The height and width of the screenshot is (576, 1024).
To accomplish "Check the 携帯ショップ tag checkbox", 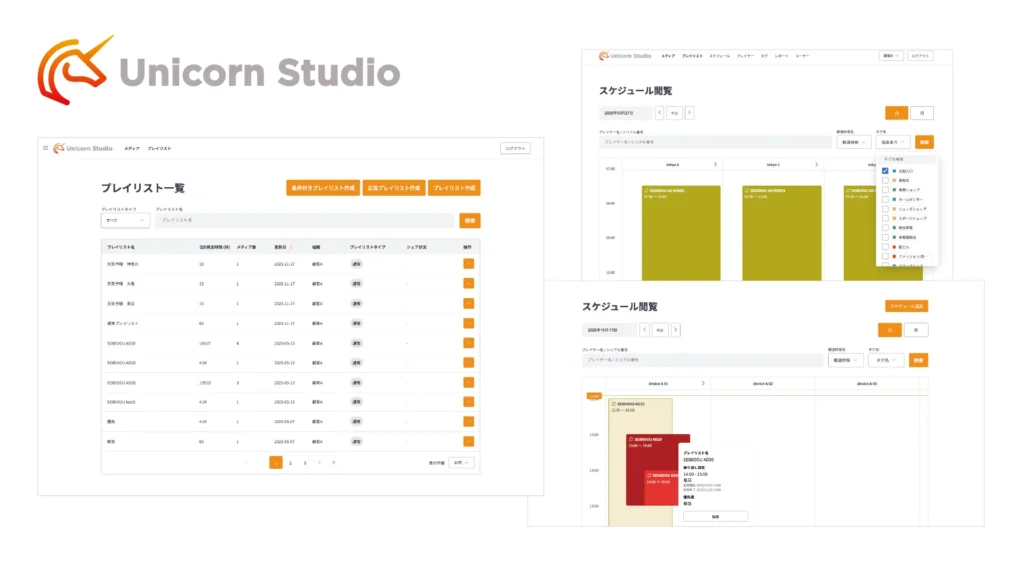I will [885, 189].
